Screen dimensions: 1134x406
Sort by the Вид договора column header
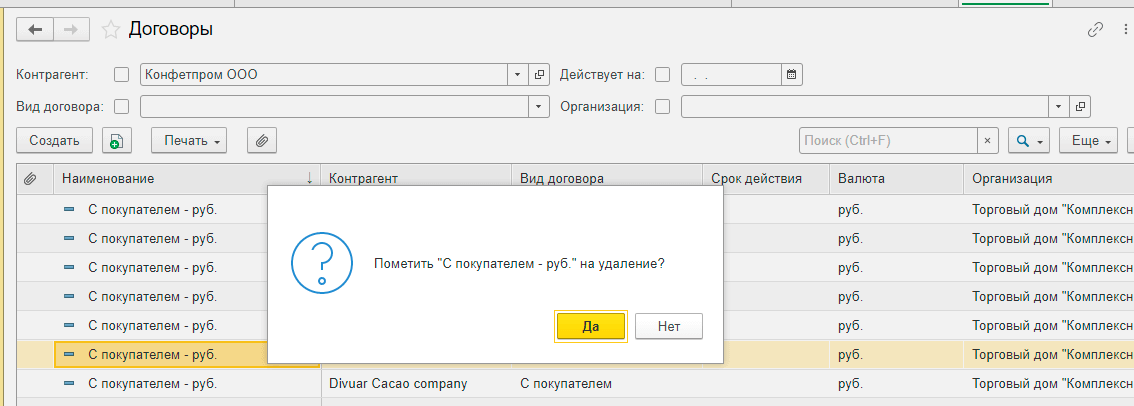pyautogui.click(x=607, y=179)
